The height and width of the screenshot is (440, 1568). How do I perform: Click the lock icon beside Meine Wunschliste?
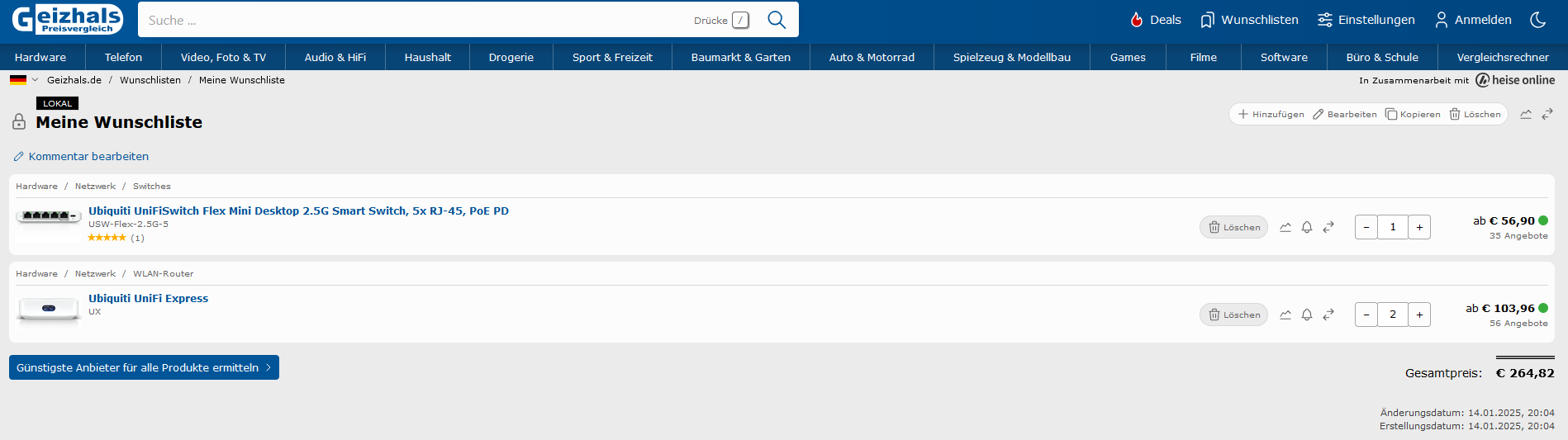[19, 122]
